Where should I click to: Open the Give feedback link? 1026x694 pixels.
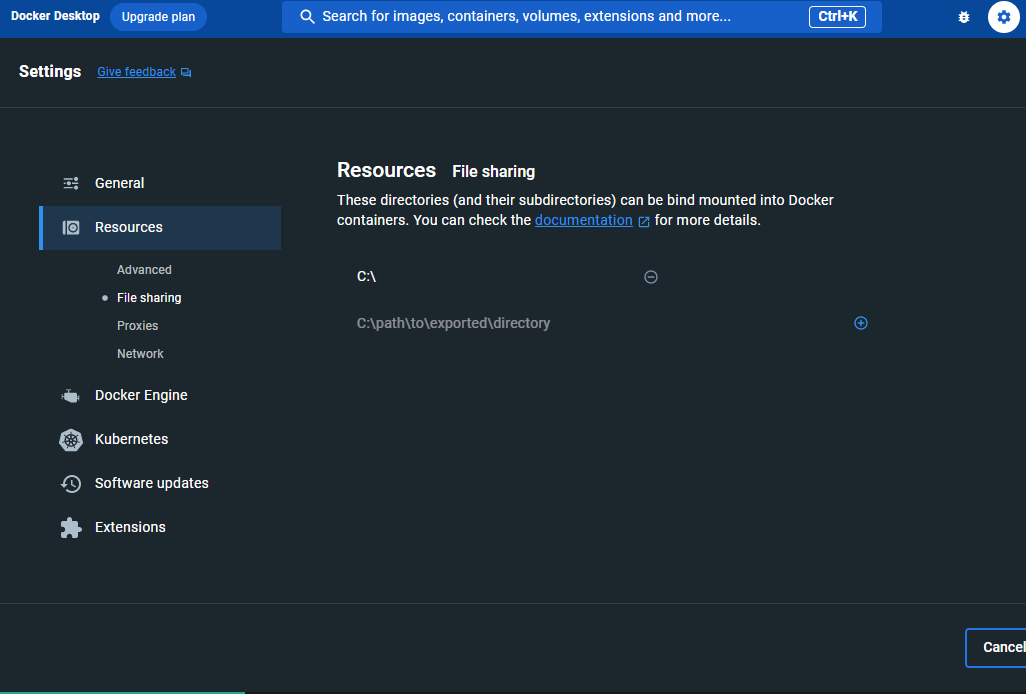click(x=136, y=72)
